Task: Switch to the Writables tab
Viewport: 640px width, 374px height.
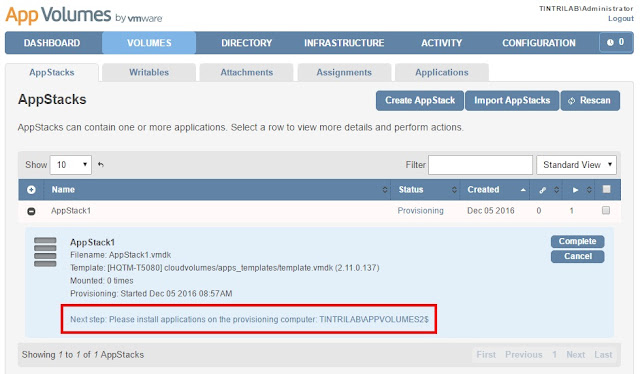Action: click(149, 72)
